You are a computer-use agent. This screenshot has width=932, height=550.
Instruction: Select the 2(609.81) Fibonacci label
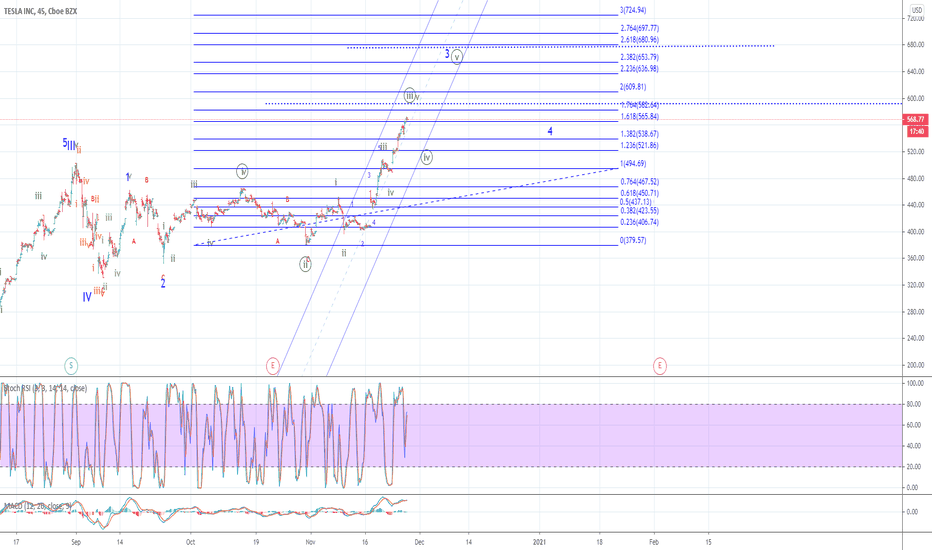point(632,87)
